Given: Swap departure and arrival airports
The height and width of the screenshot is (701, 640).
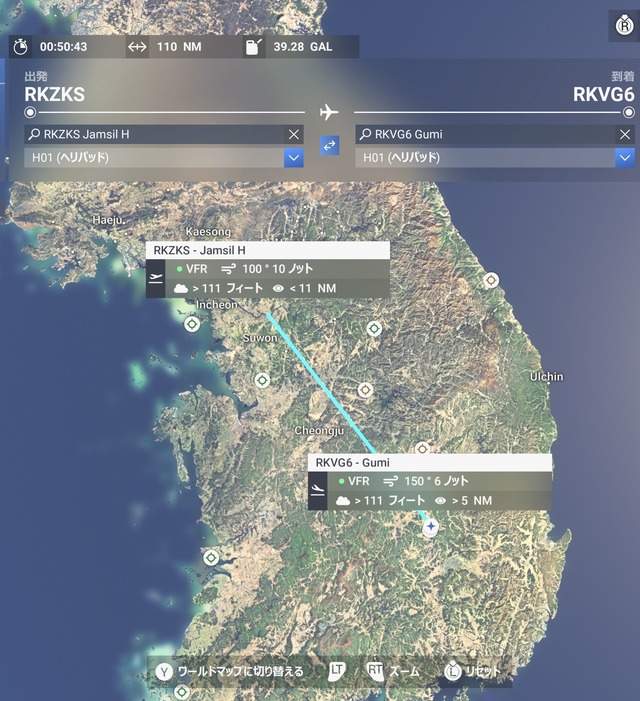Looking at the screenshot, I should (x=329, y=146).
